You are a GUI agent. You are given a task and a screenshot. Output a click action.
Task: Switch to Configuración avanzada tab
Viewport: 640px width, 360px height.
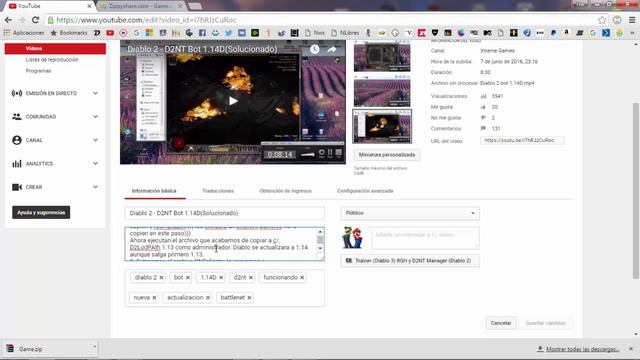pyautogui.click(x=365, y=191)
